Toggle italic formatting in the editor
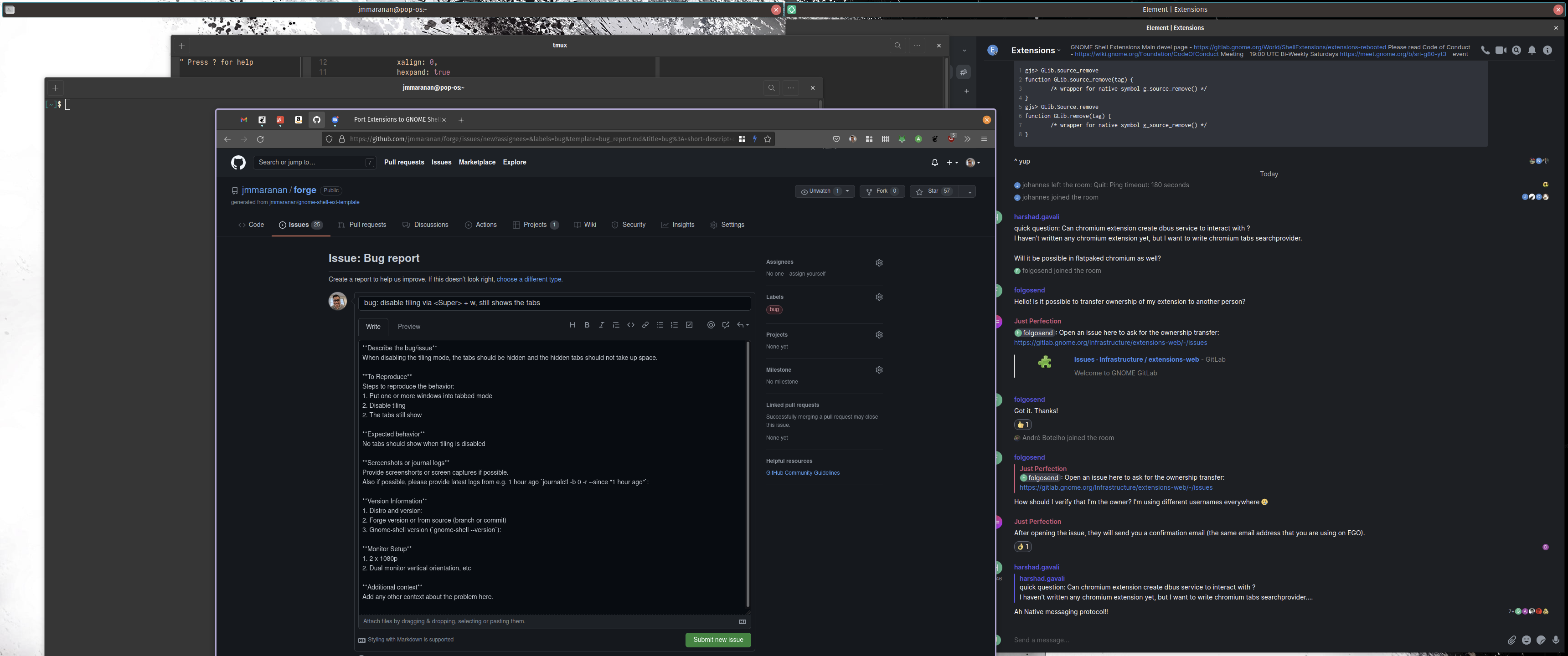Image resolution: width=1568 pixels, height=656 pixels. pyautogui.click(x=601, y=324)
